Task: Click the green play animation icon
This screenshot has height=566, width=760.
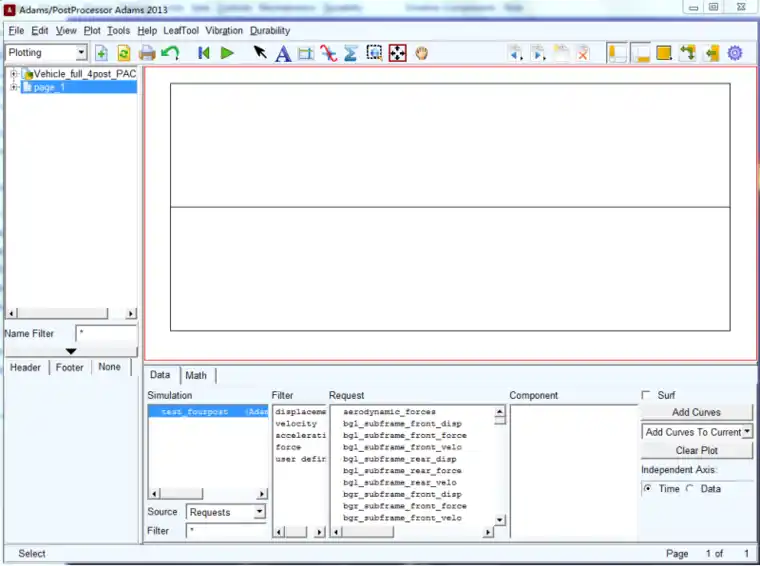Action: 227,53
